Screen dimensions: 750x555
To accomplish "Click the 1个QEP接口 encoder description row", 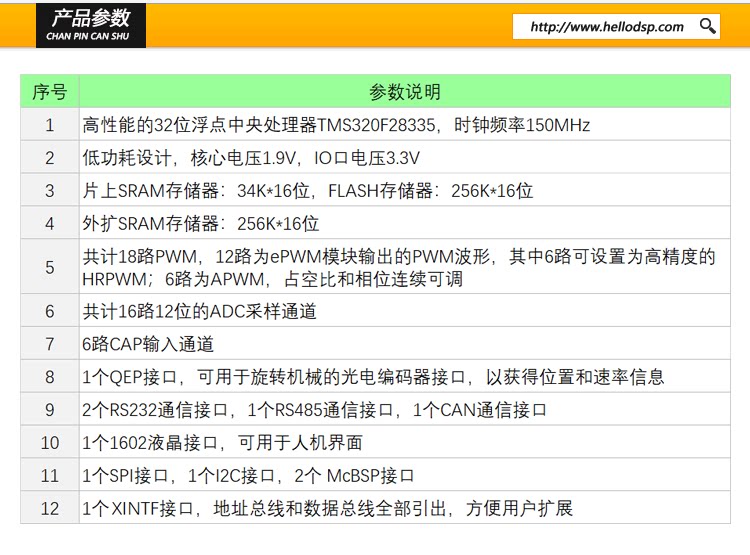I will (x=405, y=377).
